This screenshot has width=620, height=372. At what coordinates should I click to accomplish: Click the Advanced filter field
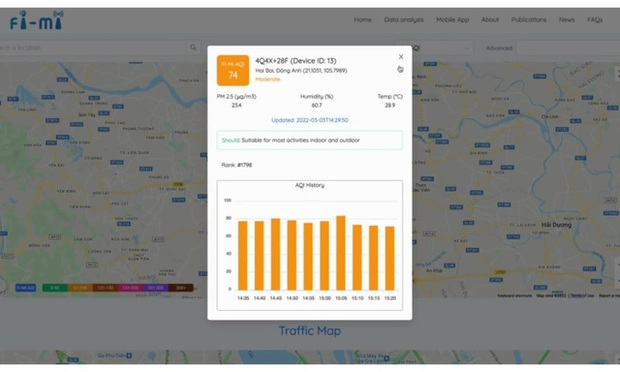click(568, 48)
